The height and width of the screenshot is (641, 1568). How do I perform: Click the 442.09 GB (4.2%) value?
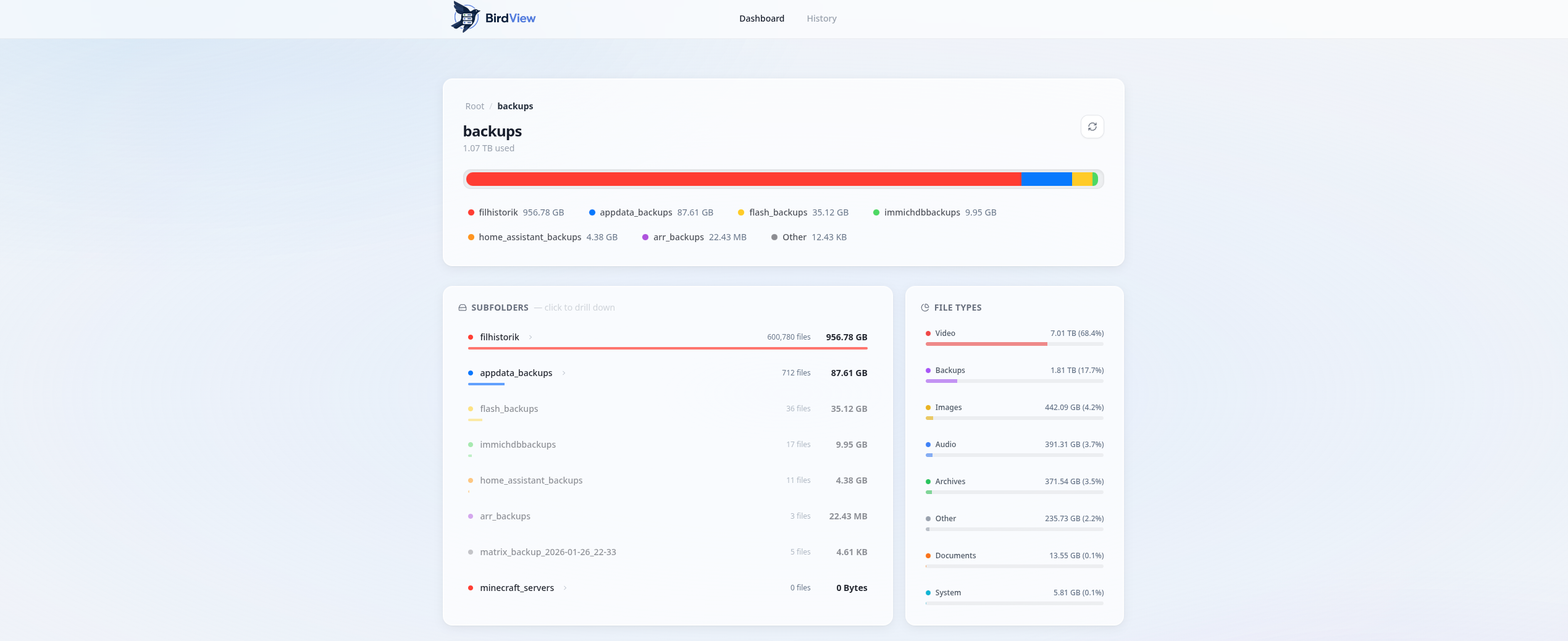[1074, 408]
